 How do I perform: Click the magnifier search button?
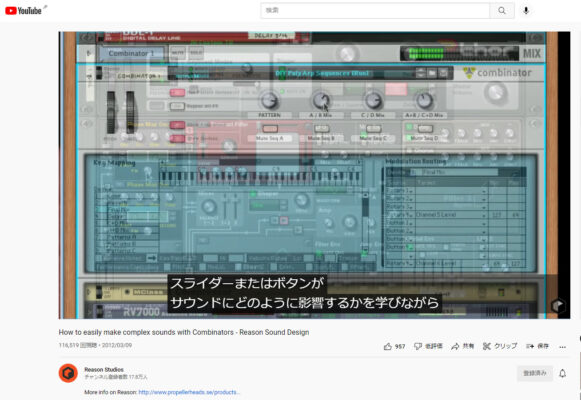click(x=502, y=10)
